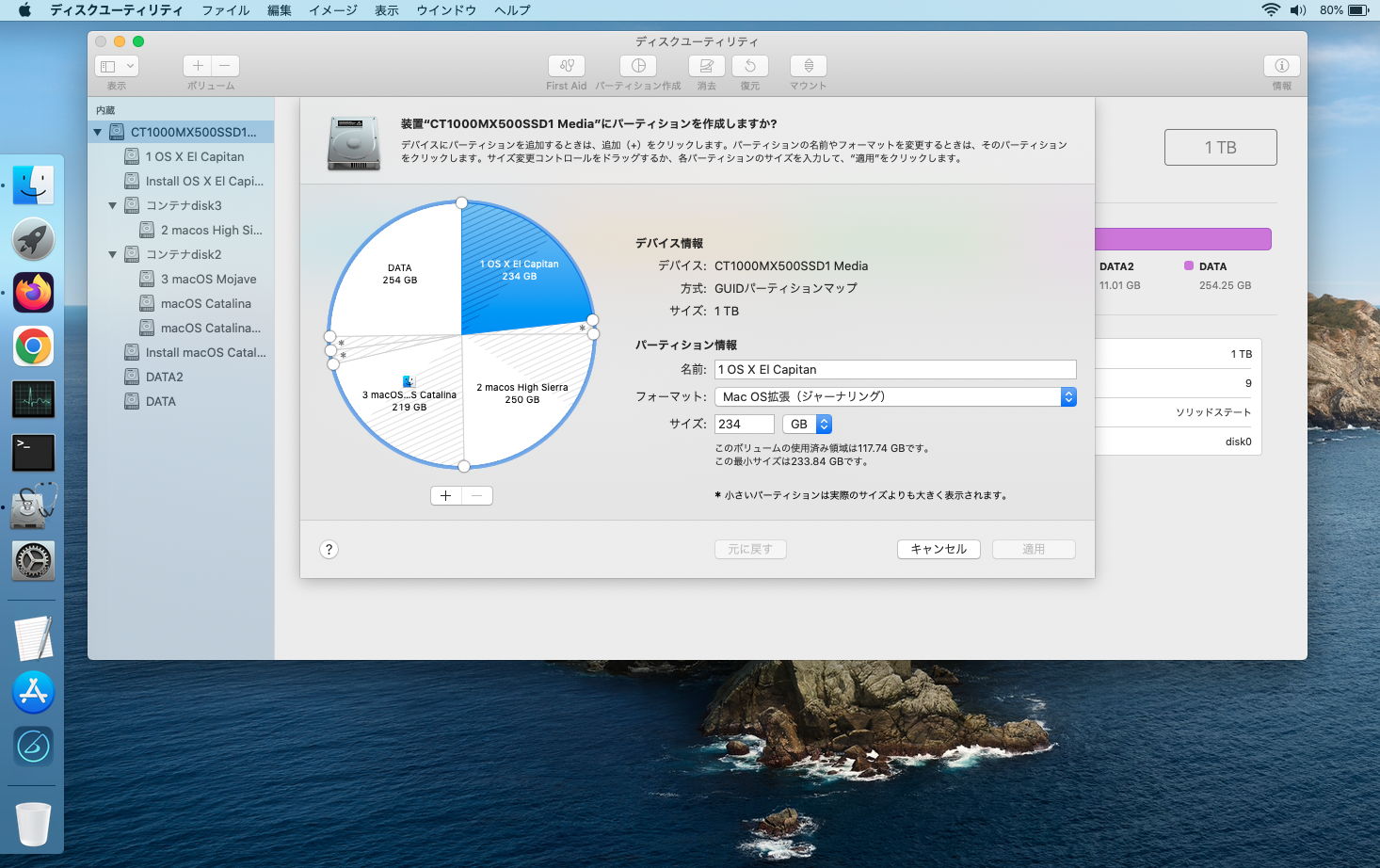Click the bottom resize handle on pie chart
The image size is (1380, 868).
coord(463,466)
